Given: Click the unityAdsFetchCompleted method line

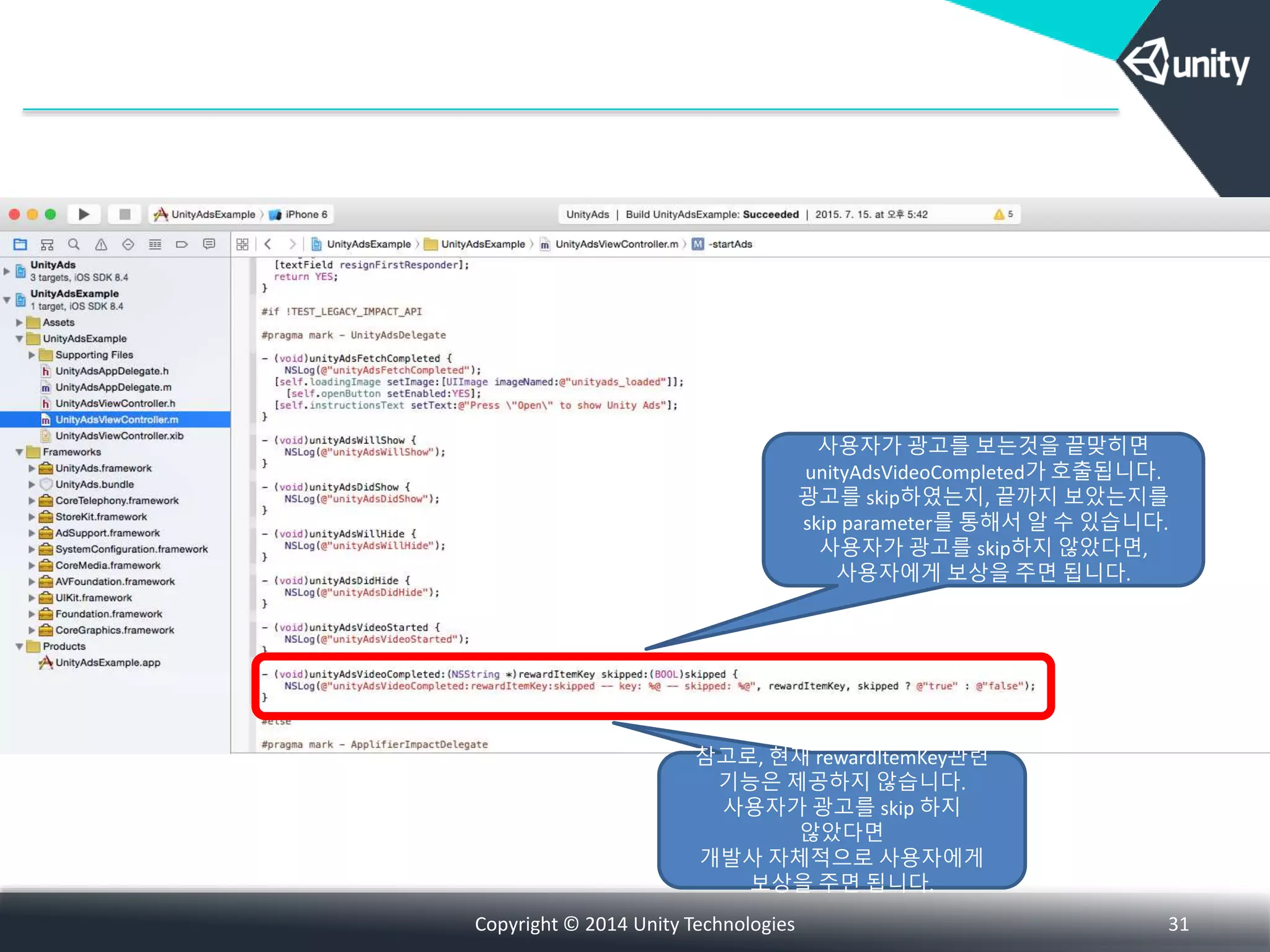Looking at the screenshot, I should [357, 358].
